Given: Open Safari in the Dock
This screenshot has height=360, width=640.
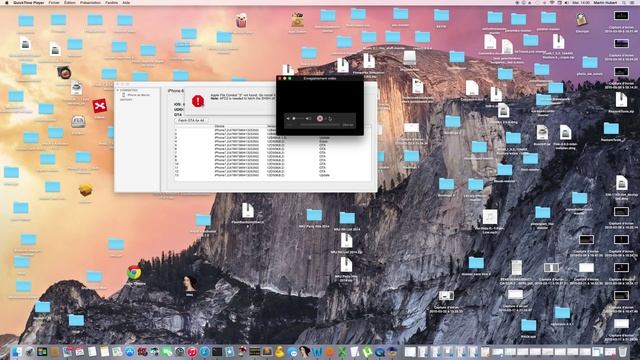Looking at the screenshot, I should [x=204, y=352].
